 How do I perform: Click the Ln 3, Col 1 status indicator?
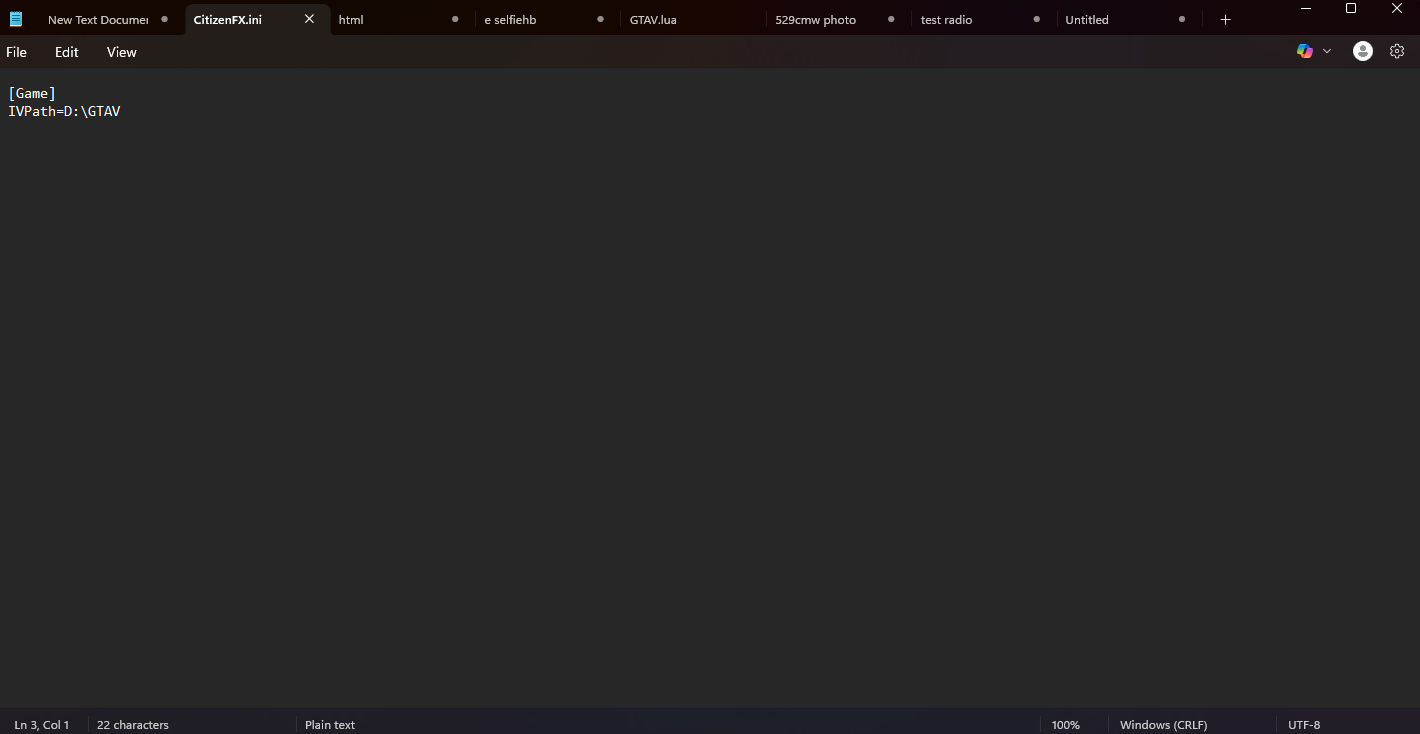coord(42,725)
